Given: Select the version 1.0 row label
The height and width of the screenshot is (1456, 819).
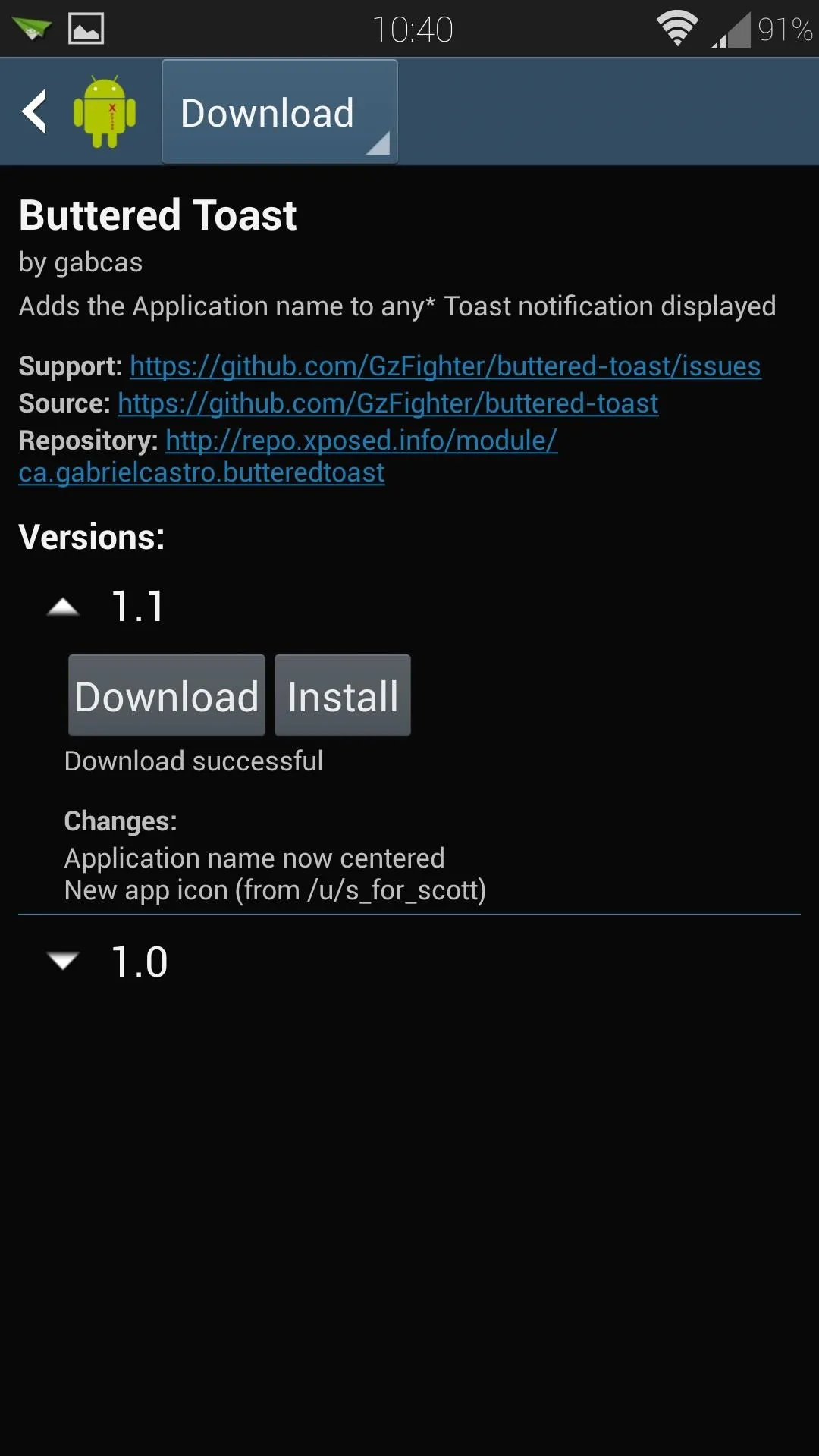Looking at the screenshot, I should tap(140, 962).
